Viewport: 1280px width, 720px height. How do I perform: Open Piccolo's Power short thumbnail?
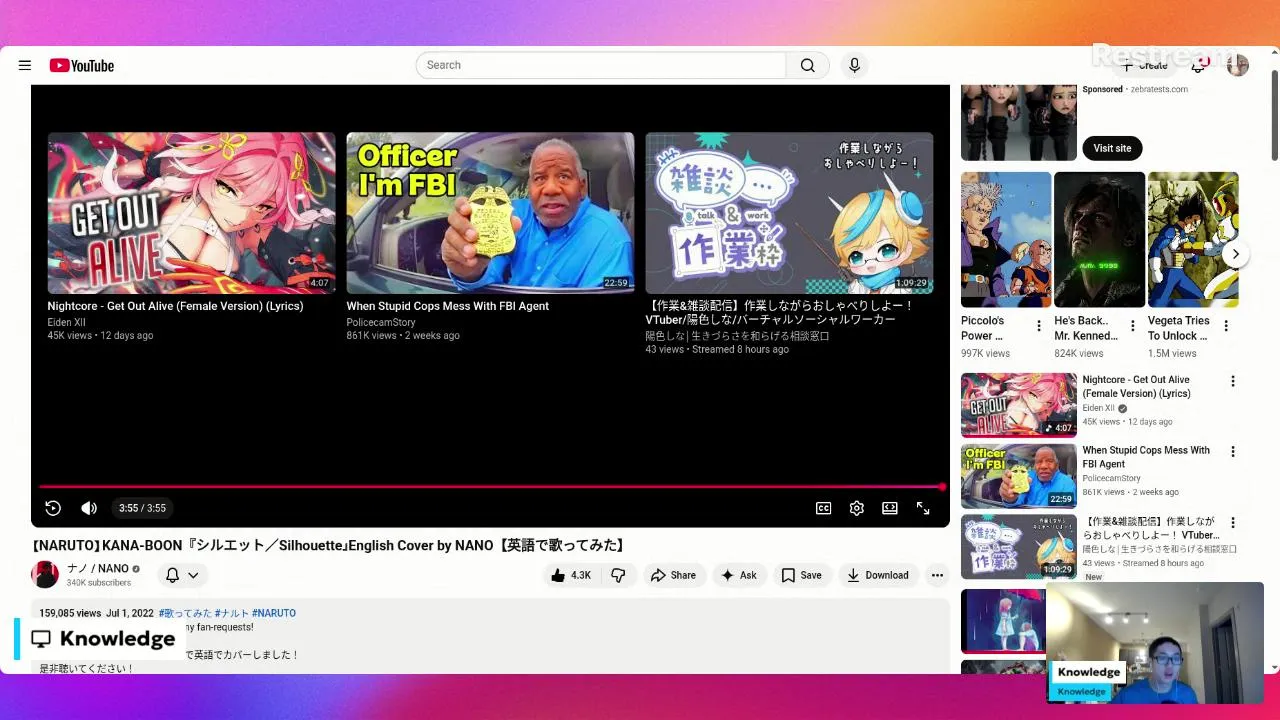pyautogui.click(x=1006, y=240)
